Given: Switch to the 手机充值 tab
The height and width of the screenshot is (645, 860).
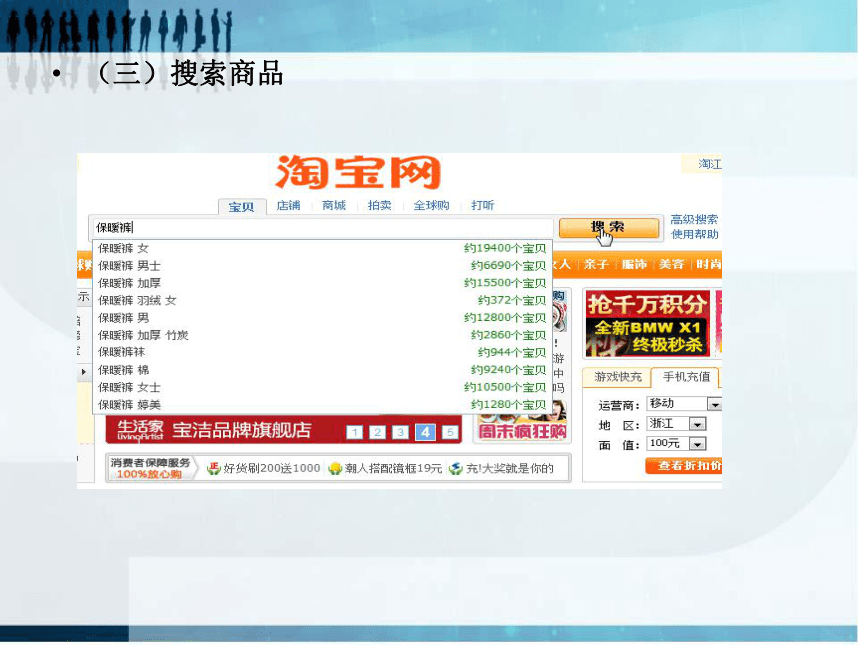Looking at the screenshot, I should 686,377.
